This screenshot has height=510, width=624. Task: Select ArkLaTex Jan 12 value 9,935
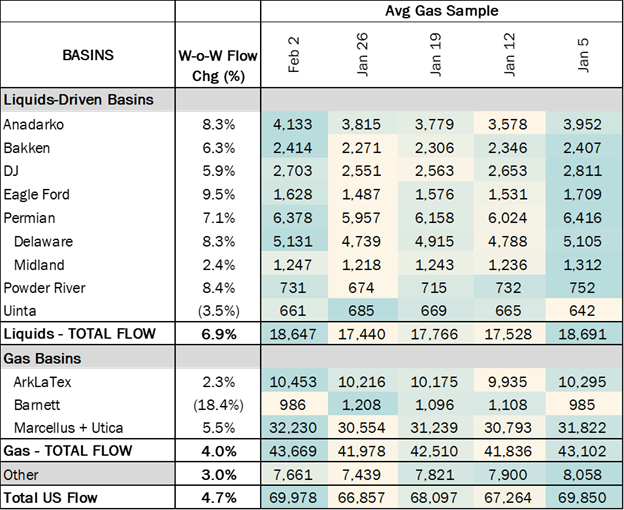coord(508,382)
